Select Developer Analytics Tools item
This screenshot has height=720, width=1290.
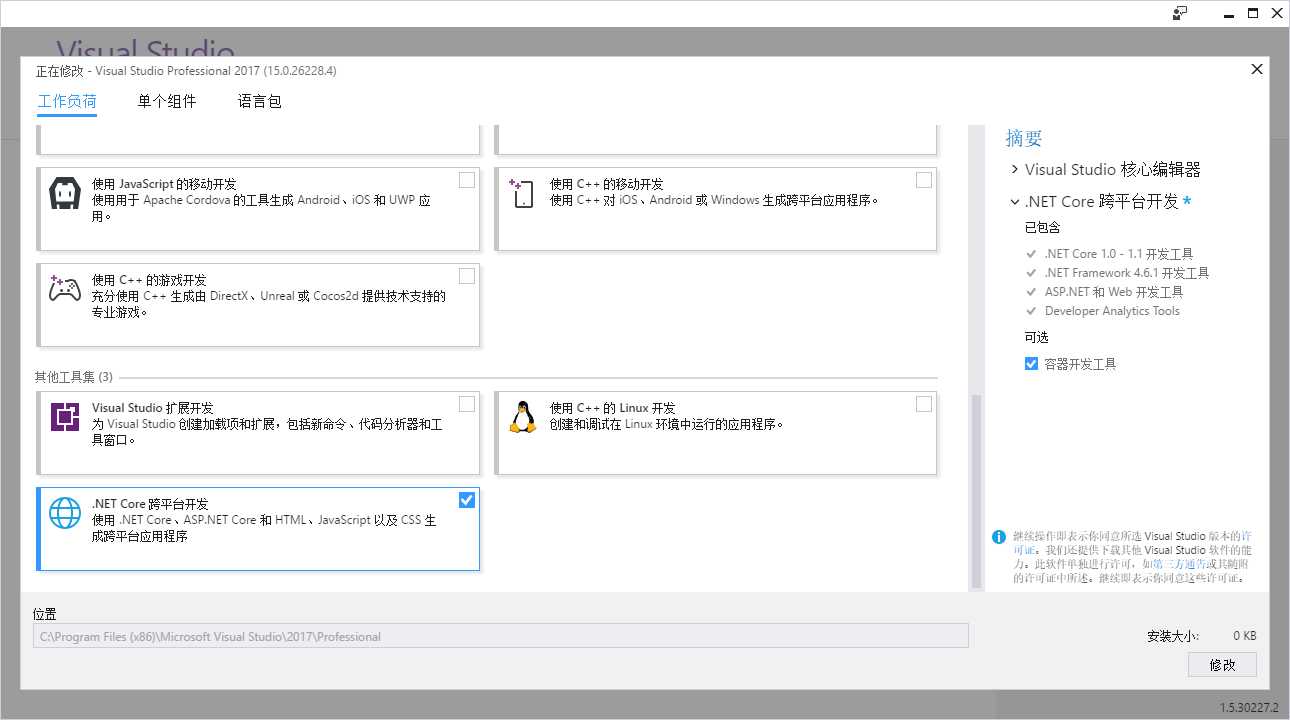(x=1112, y=311)
